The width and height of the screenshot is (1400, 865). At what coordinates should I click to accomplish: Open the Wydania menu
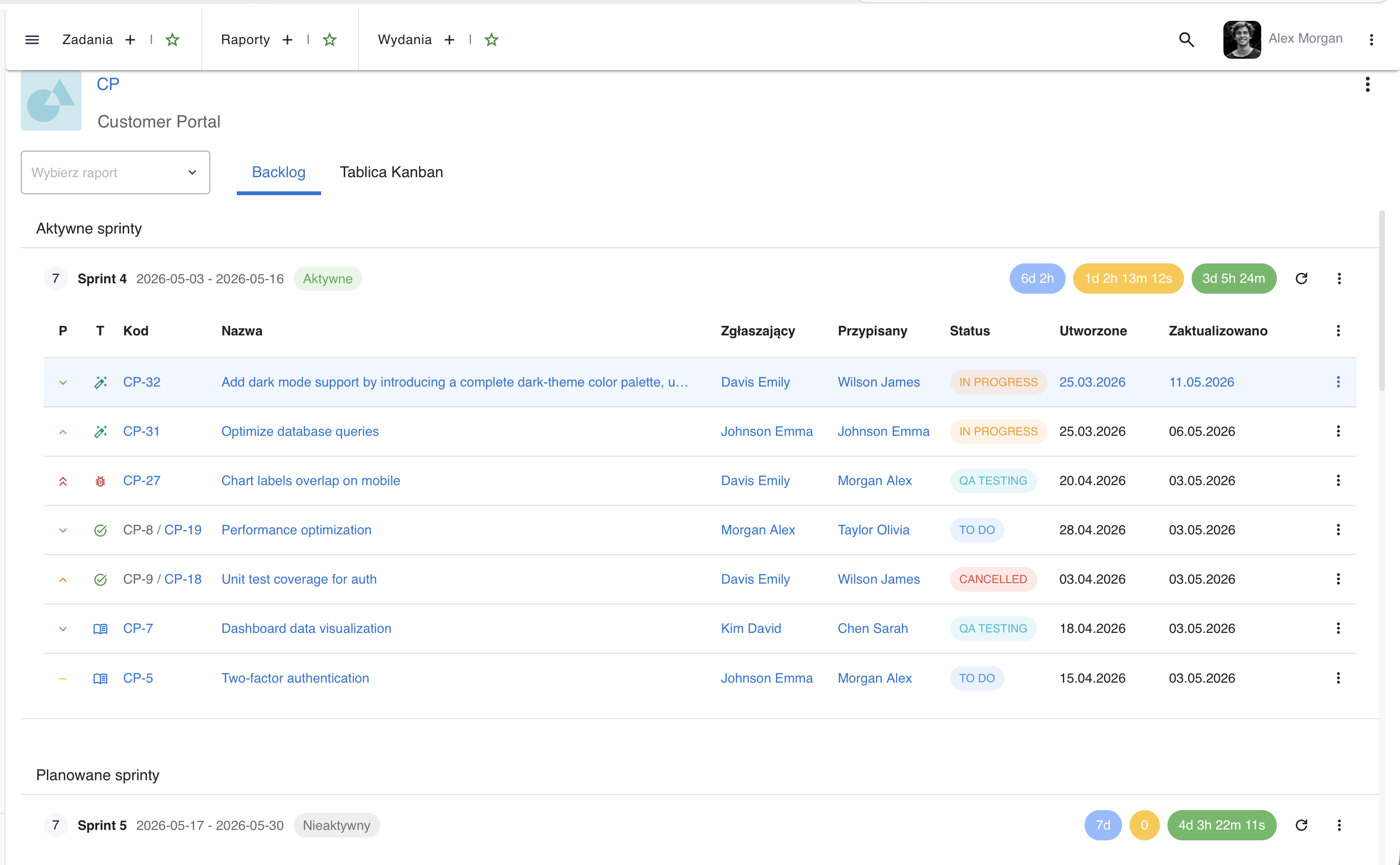[x=405, y=39]
